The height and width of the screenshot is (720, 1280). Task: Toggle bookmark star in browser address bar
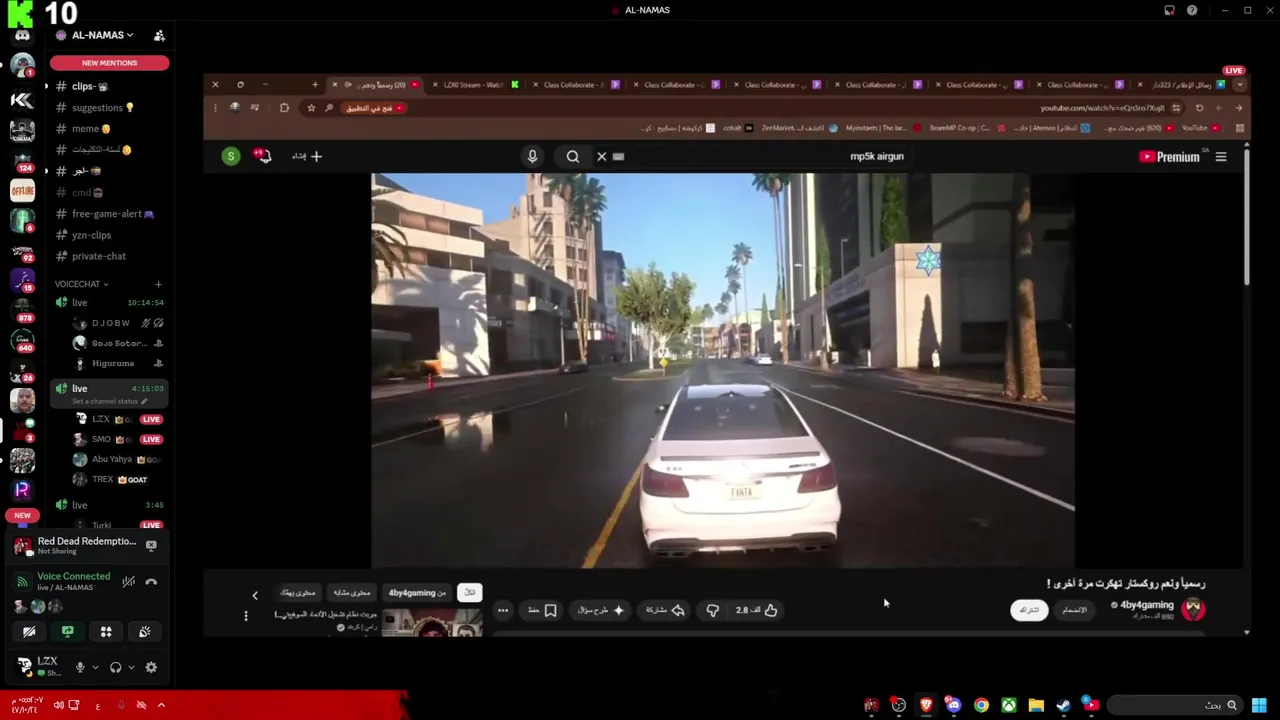click(x=311, y=108)
